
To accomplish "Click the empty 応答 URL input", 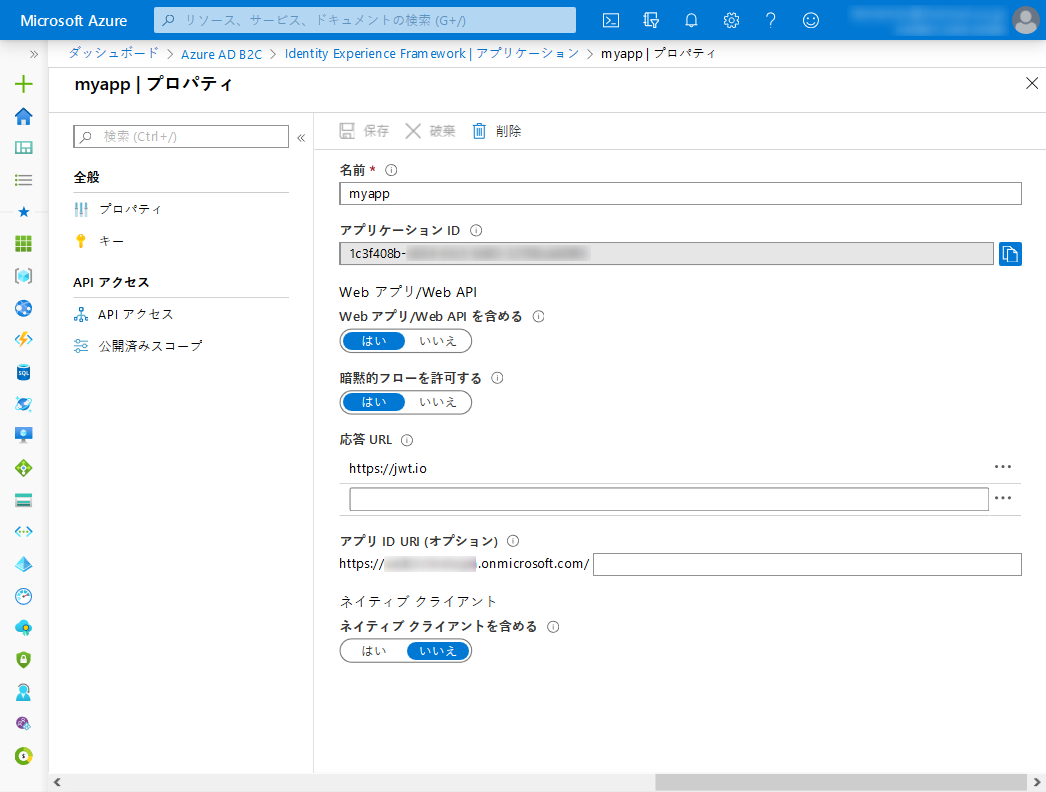I will pyautogui.click(x=668, y=499).
